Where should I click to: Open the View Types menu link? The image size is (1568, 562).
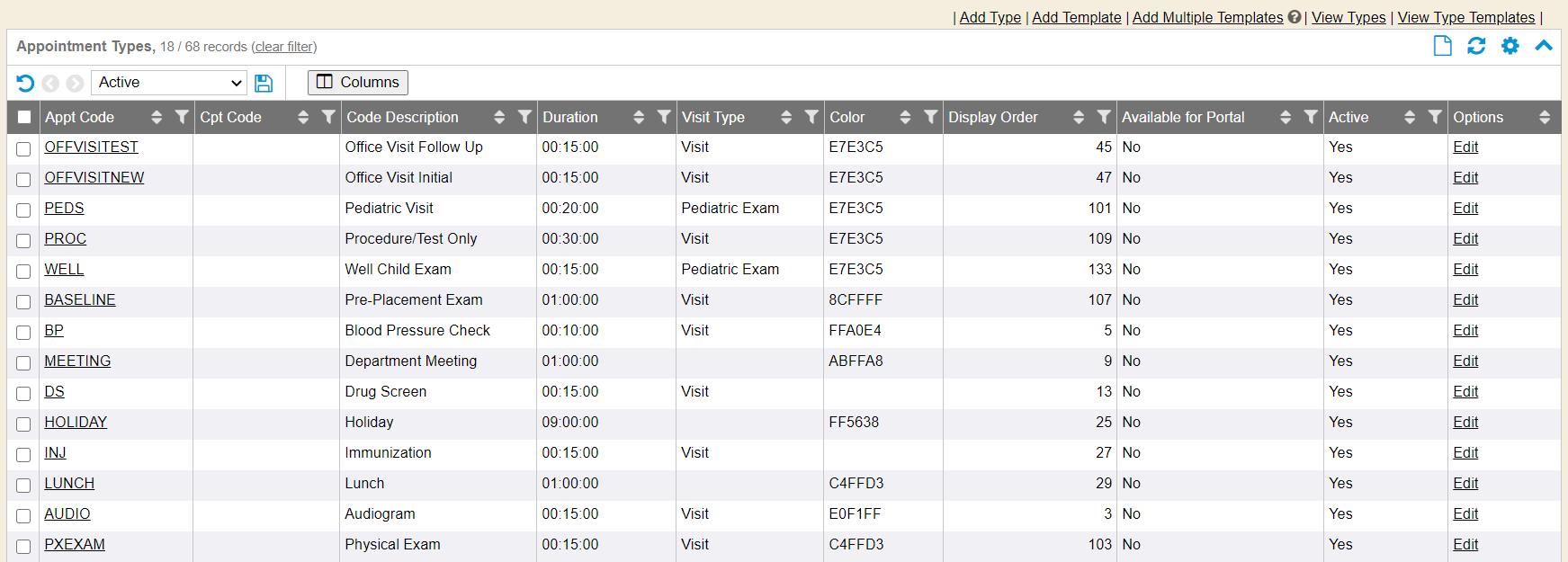coord(1348,17)
